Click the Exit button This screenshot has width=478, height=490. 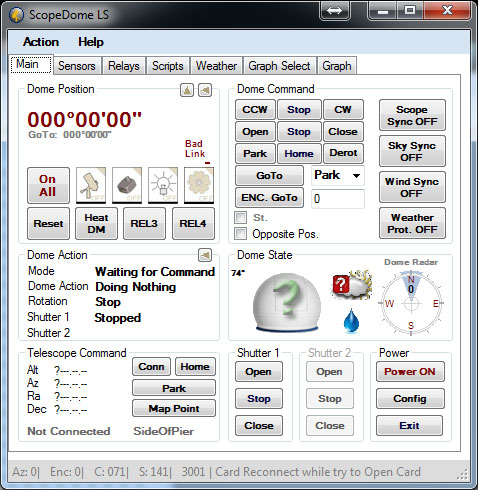tap(409, 426)
